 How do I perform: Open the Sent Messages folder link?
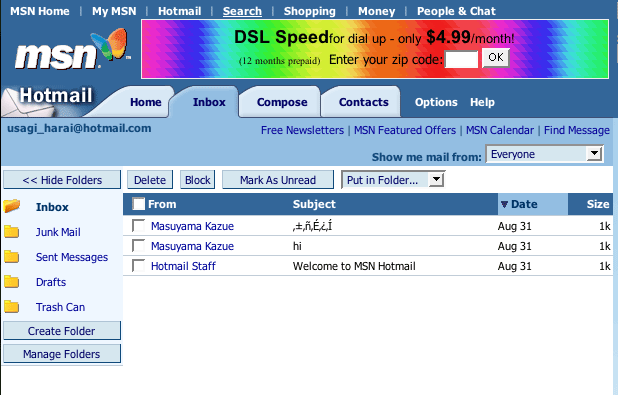(x=72, y=257)
